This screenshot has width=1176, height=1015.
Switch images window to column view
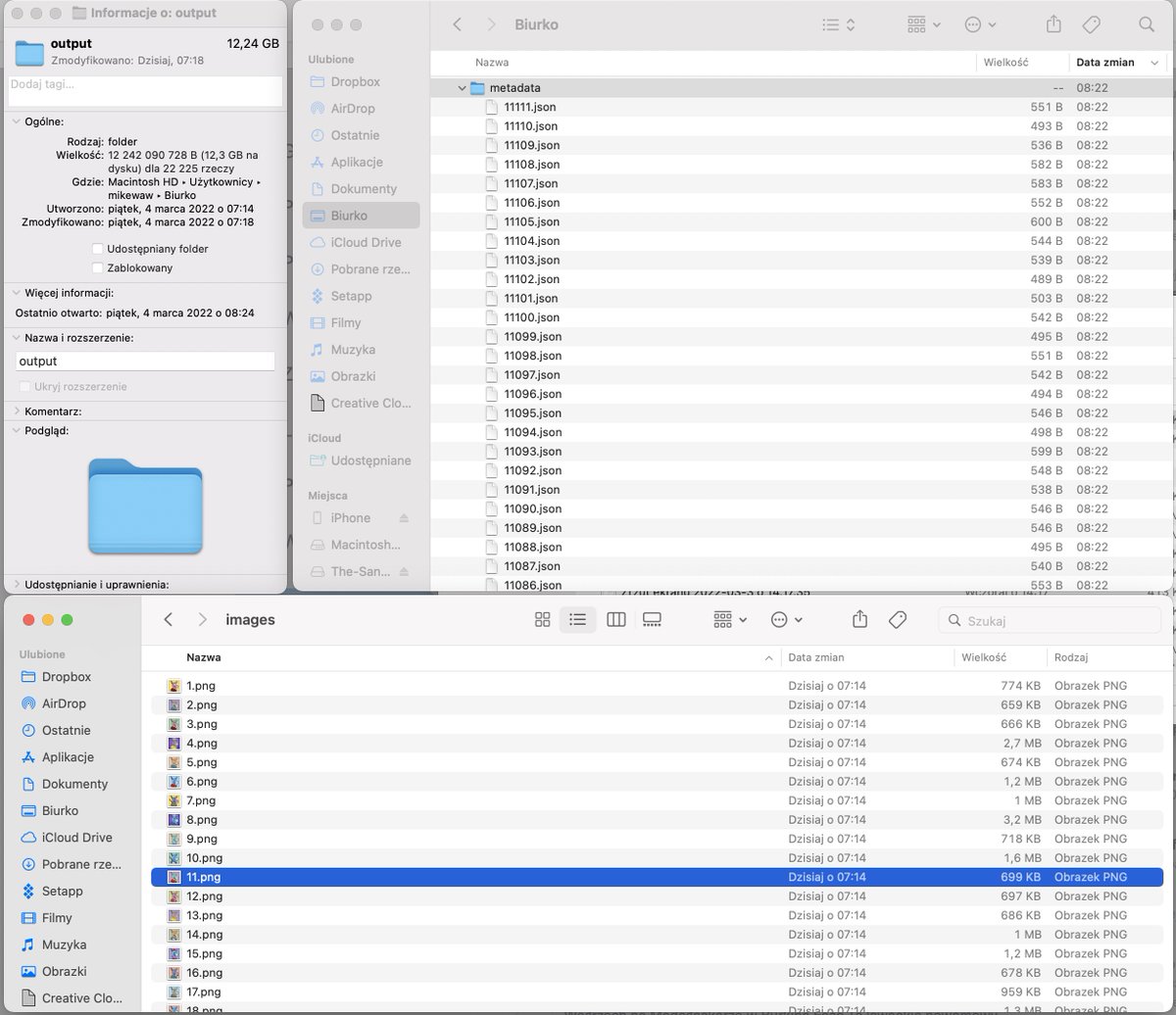tap(615, 619)
